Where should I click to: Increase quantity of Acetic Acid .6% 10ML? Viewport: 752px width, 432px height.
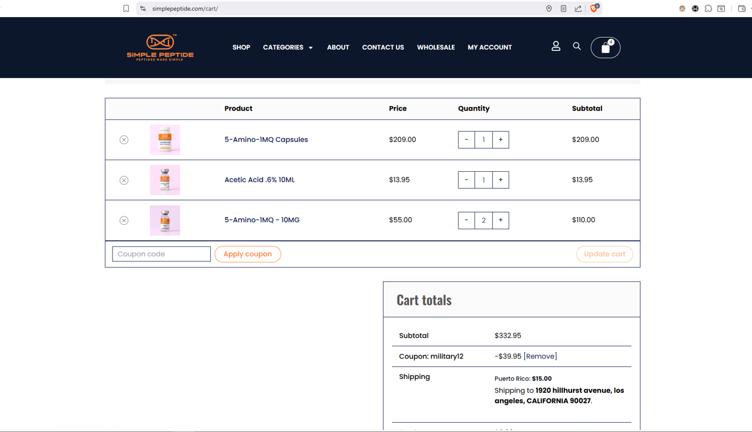(x=501, y=180)
